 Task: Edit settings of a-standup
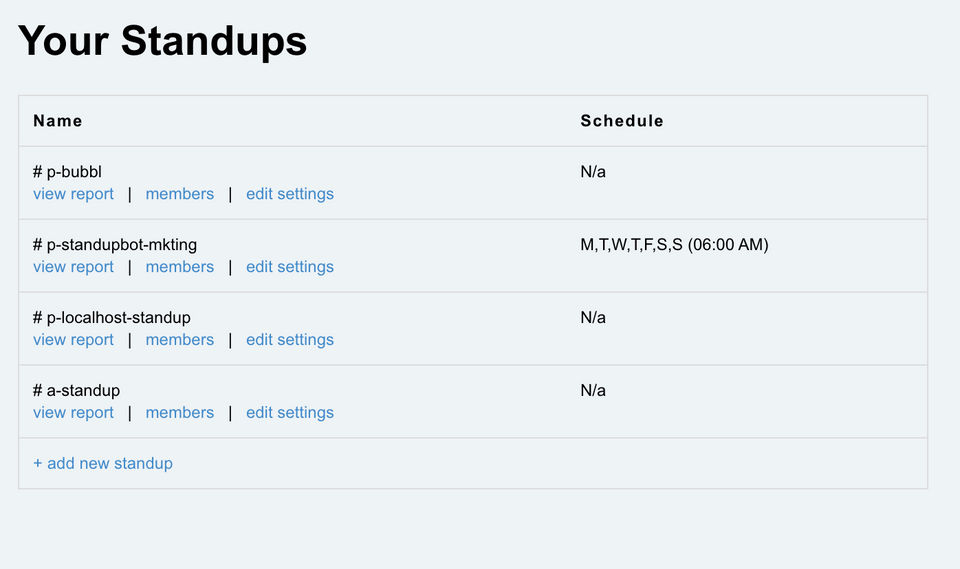[290, 413]
